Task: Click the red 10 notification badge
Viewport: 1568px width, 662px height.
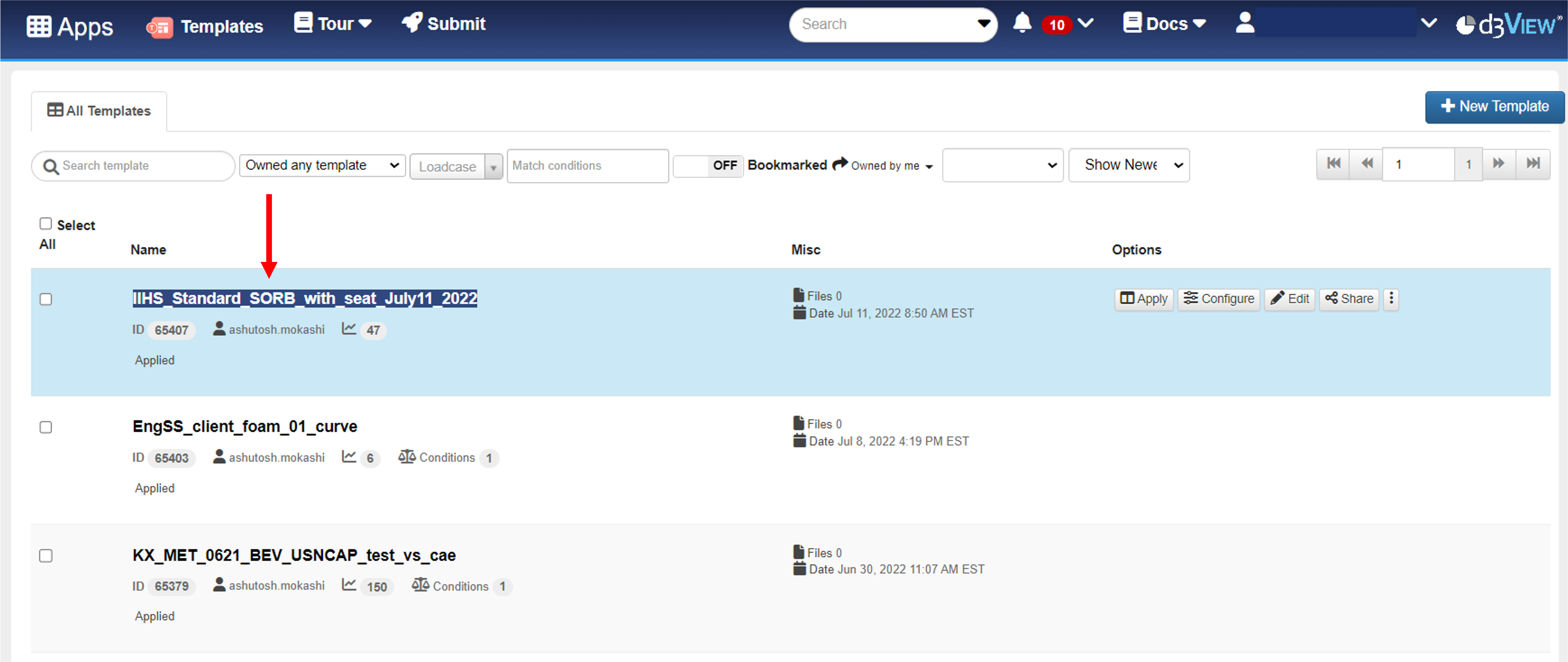Action: click(x=1057, y=25)
